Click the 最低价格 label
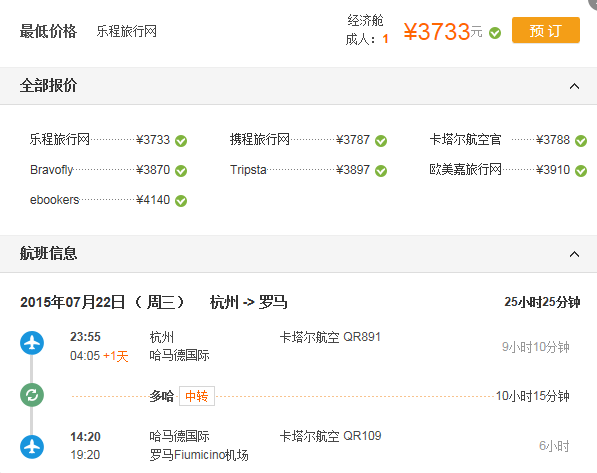The image size is (597, 473). point(48,31)
